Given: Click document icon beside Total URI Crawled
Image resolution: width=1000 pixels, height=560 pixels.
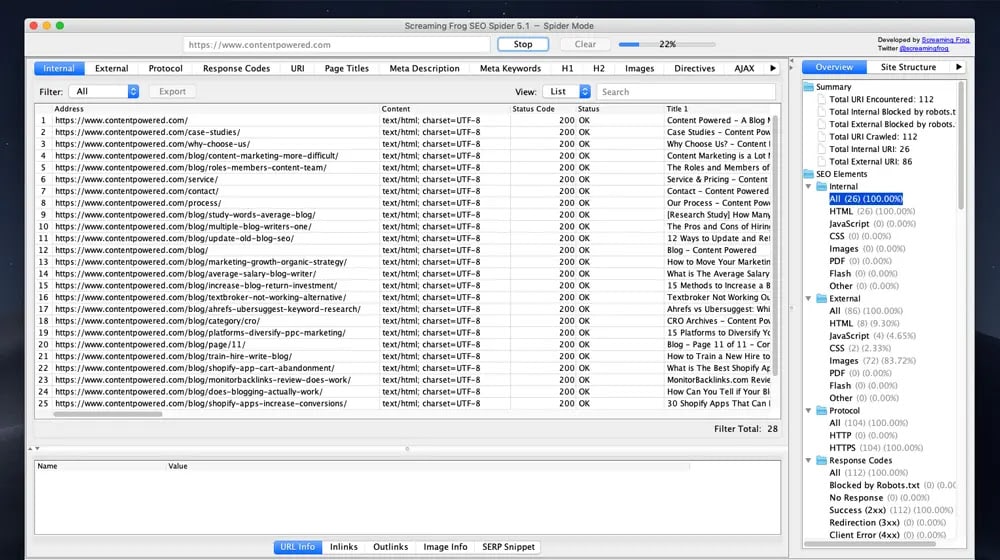Looking at the screenshot, I should 821,137.
